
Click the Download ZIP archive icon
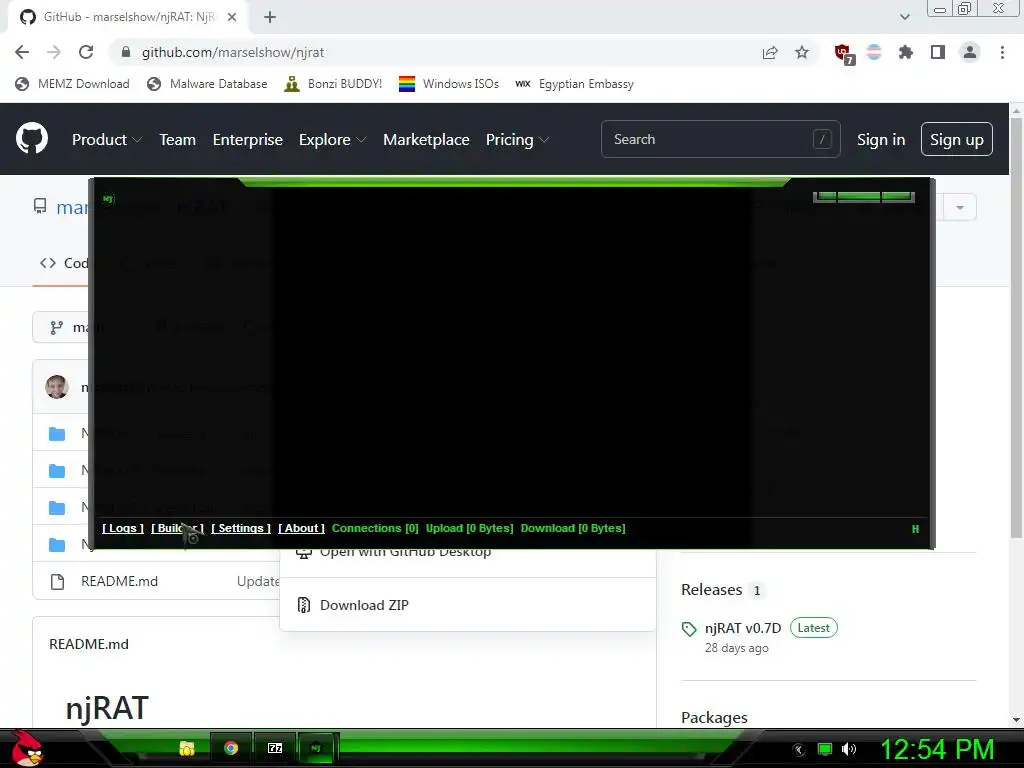point(304,605)
